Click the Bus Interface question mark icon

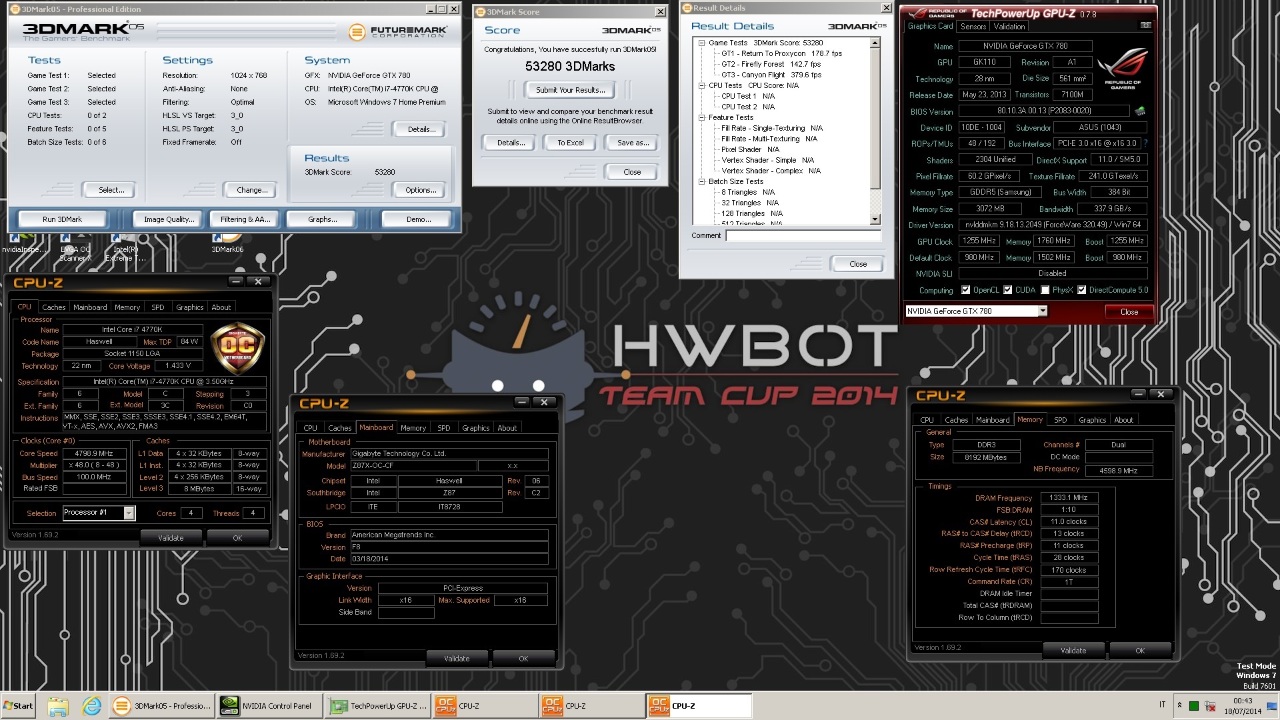[1144, 144]
